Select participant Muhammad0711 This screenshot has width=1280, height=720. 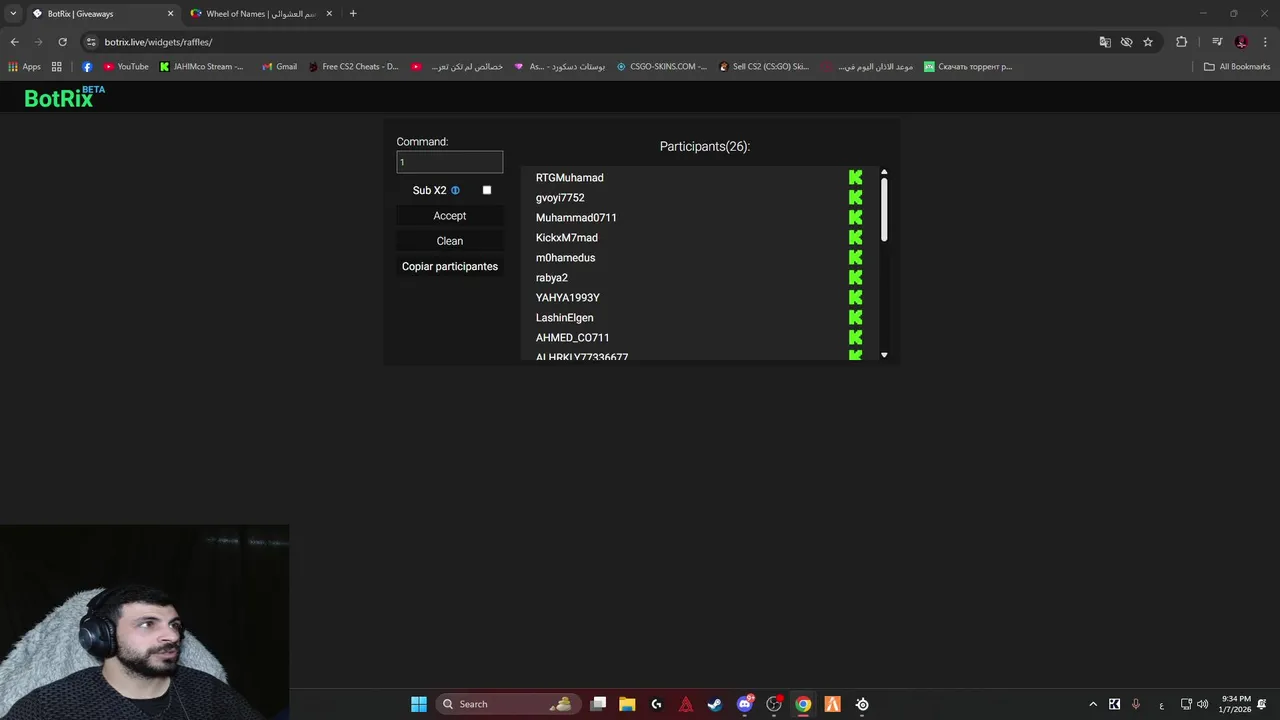pyautogui.click(x=576, y=218)
